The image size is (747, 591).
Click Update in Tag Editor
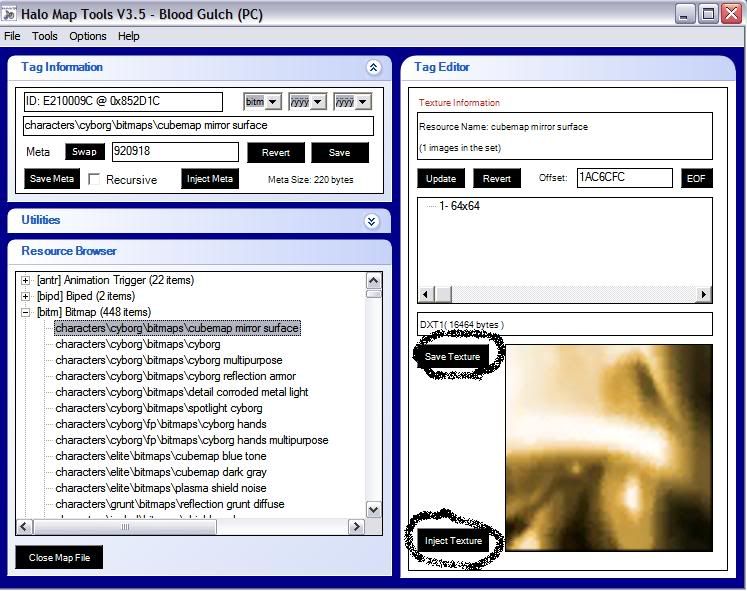click(441, 179)
